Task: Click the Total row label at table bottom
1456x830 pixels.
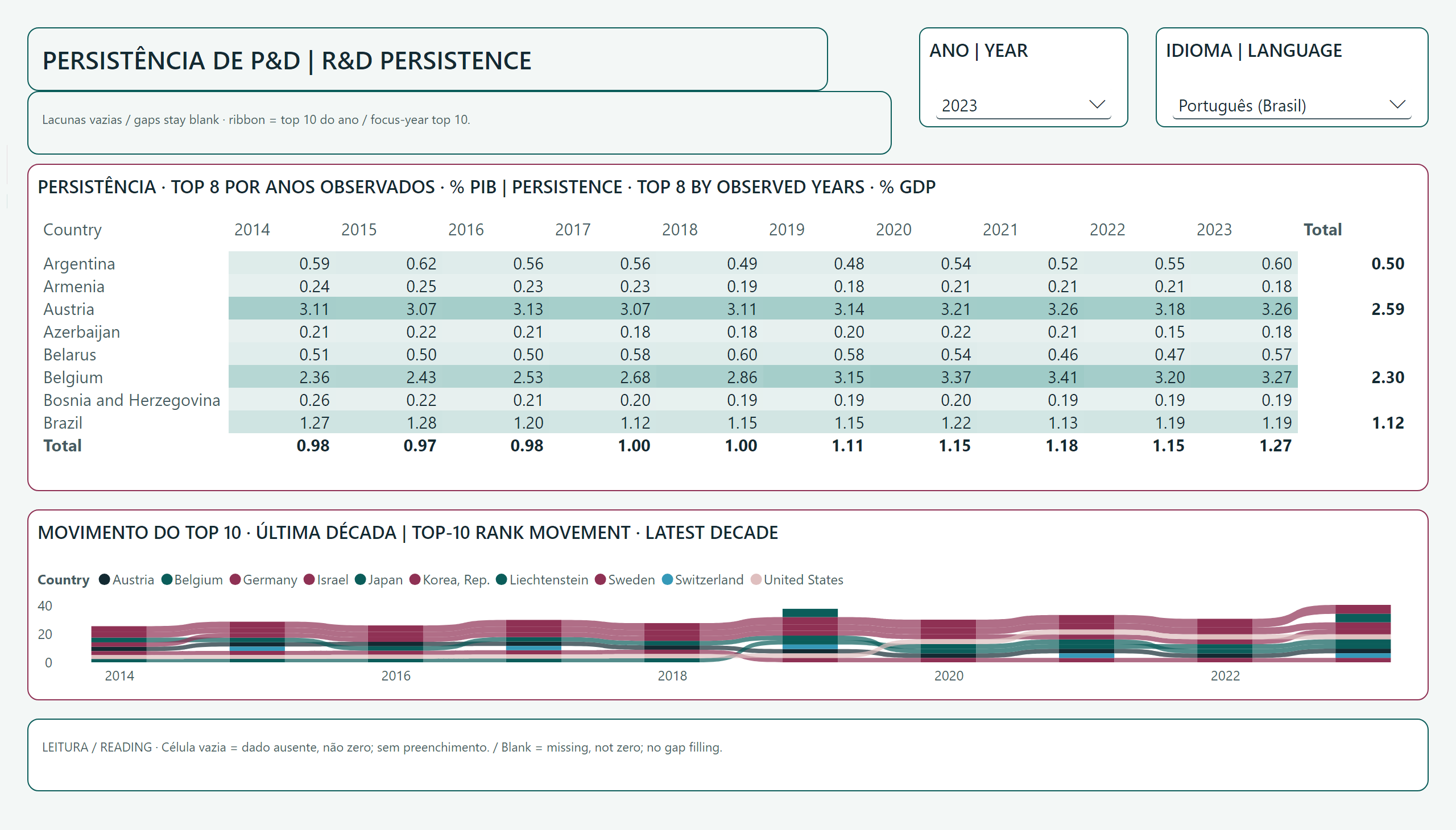Action: [x=62, y=446]
